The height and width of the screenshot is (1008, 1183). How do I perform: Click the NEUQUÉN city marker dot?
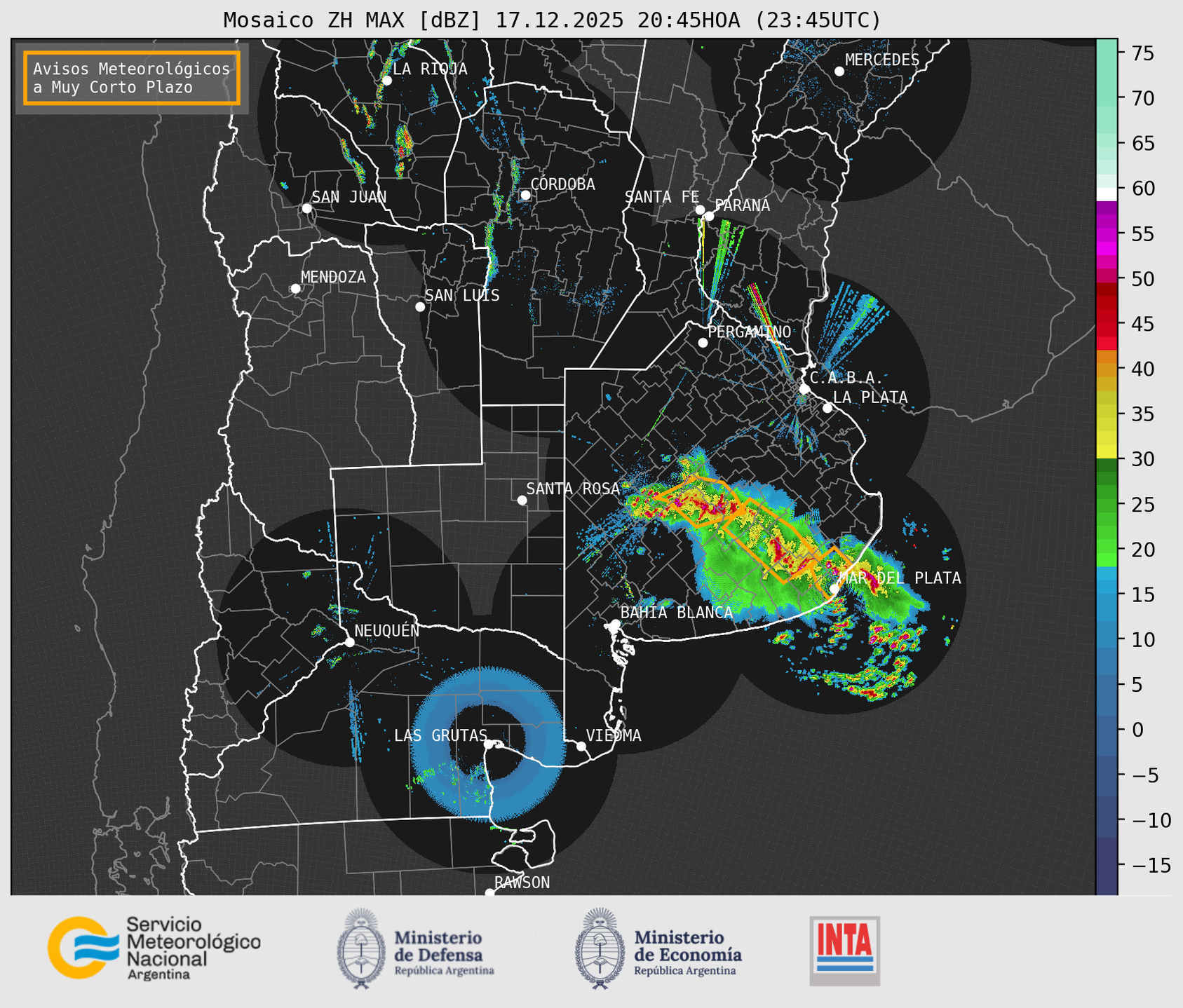350,642
